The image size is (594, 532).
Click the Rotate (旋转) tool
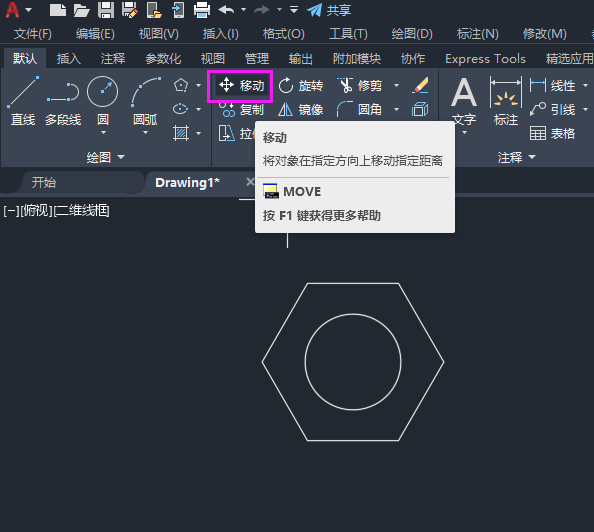point(301,86)
